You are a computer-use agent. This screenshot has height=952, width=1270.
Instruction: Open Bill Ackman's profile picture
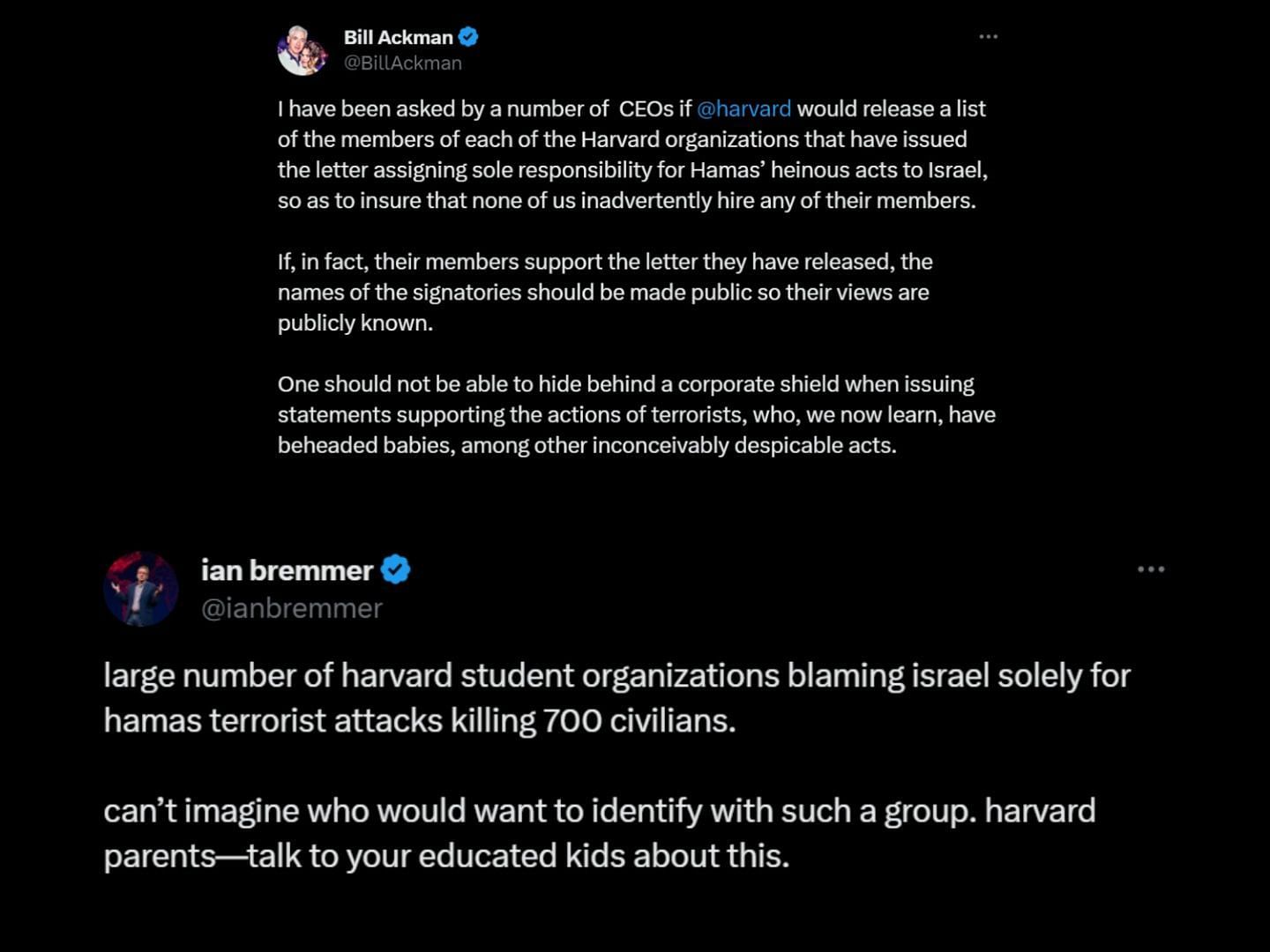(303, 50)
